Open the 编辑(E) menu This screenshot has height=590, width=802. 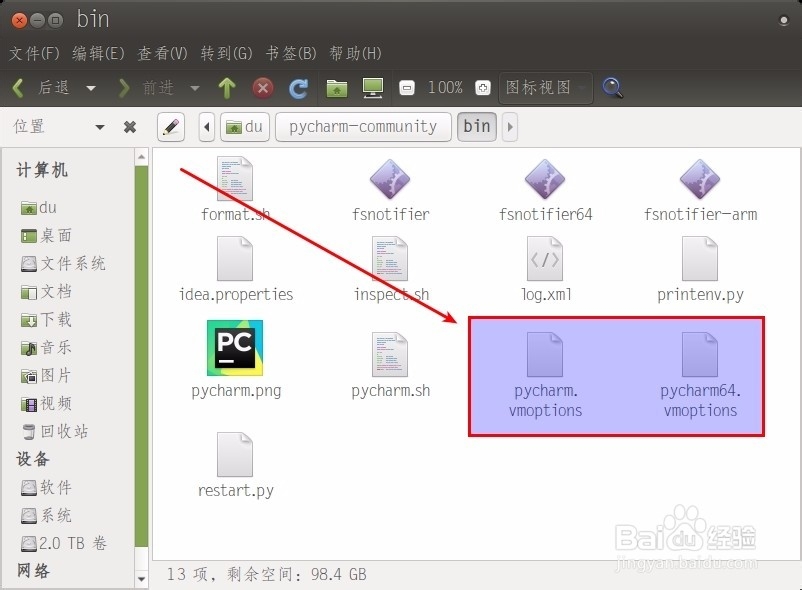coord(98,53)
